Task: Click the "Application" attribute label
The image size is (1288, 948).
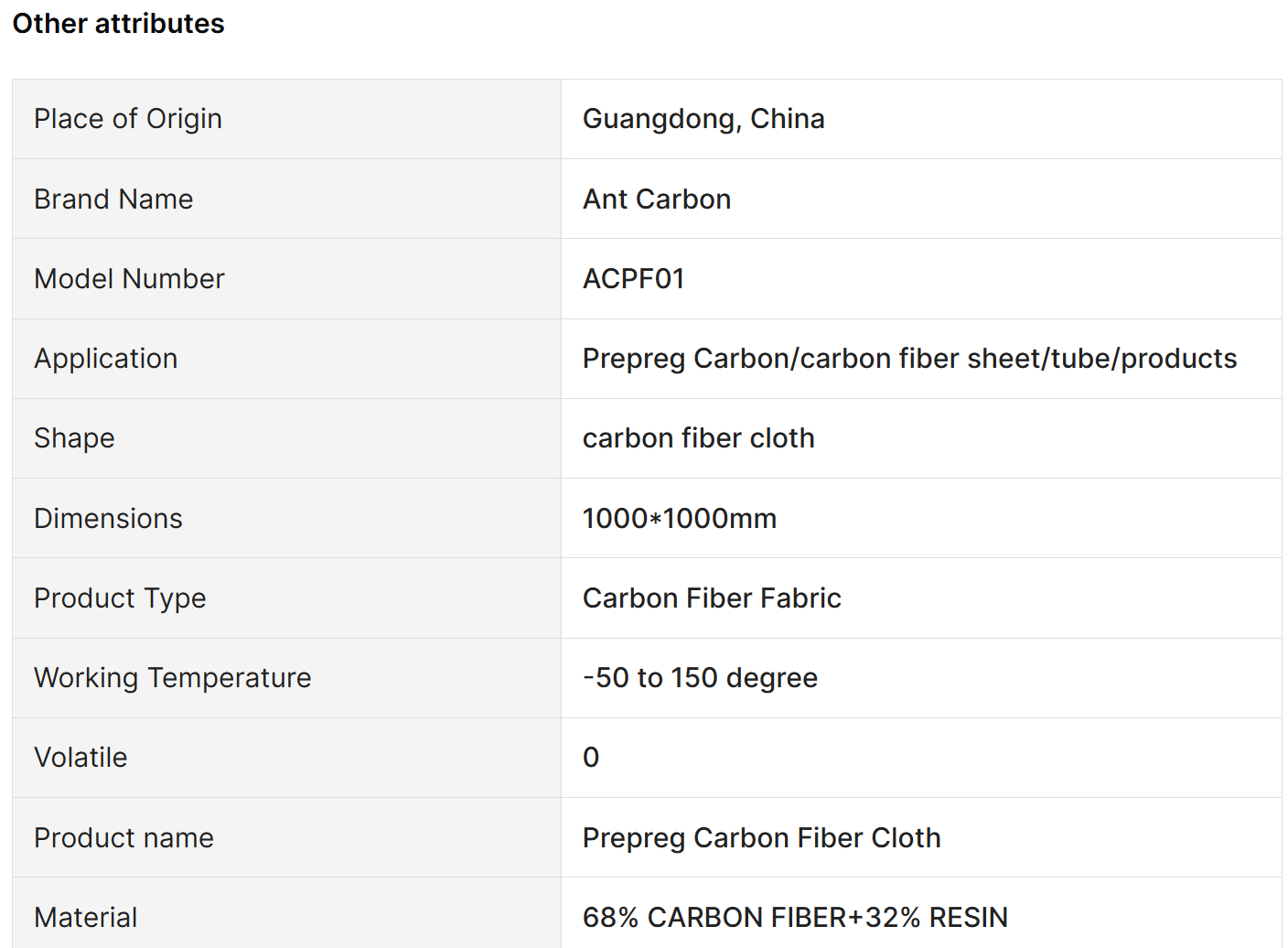Action: 106,359
